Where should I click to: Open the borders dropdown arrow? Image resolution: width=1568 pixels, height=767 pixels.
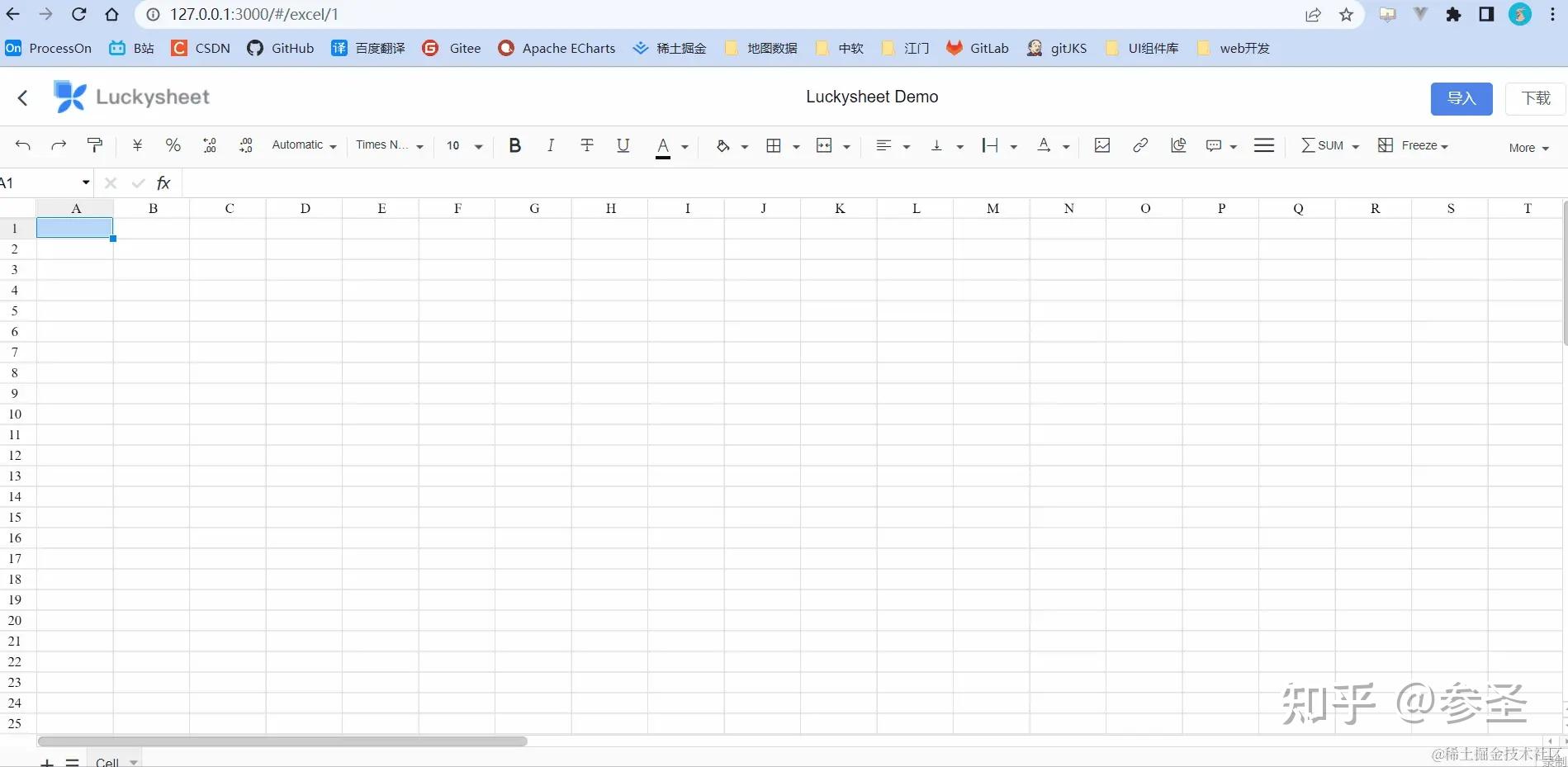click(x=796, y=147)
